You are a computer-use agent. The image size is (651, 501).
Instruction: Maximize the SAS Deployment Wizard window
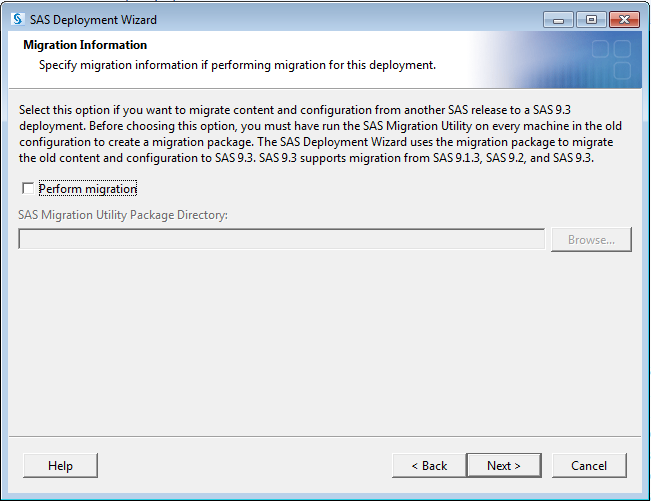click(591, 19)
